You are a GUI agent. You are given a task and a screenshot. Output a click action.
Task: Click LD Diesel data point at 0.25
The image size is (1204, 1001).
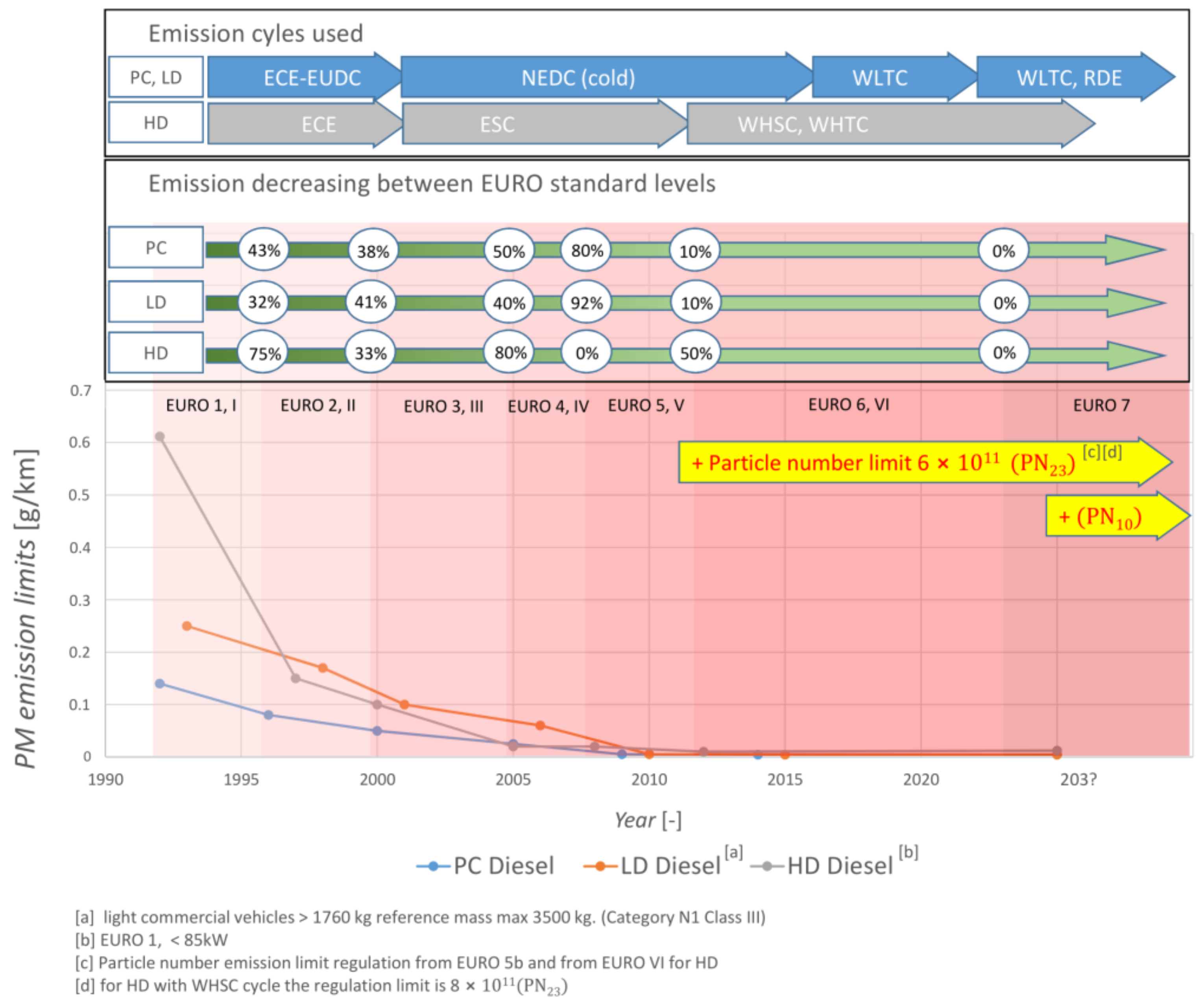coord(187,626)
